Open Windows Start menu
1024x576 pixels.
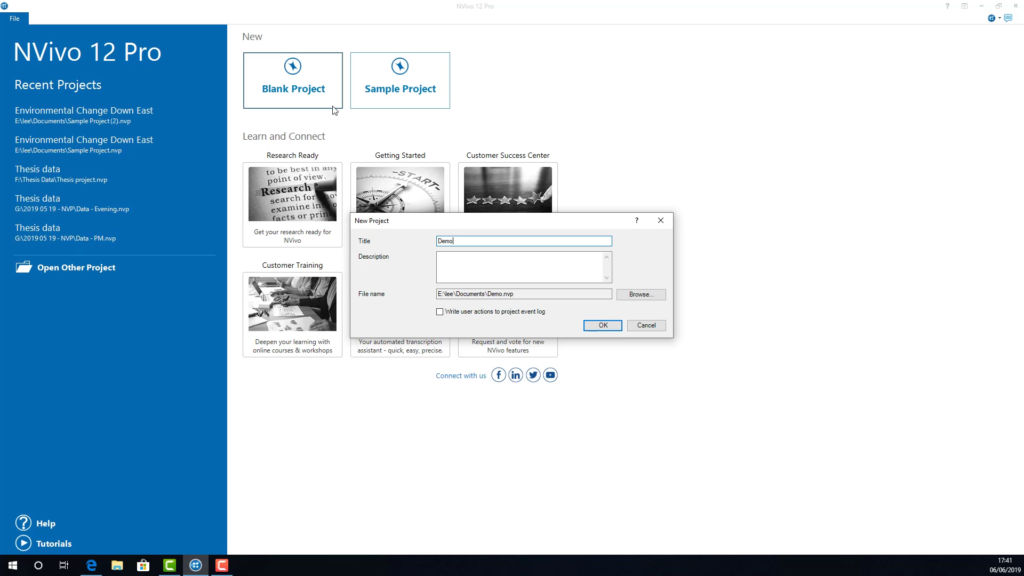coord(12,566)
